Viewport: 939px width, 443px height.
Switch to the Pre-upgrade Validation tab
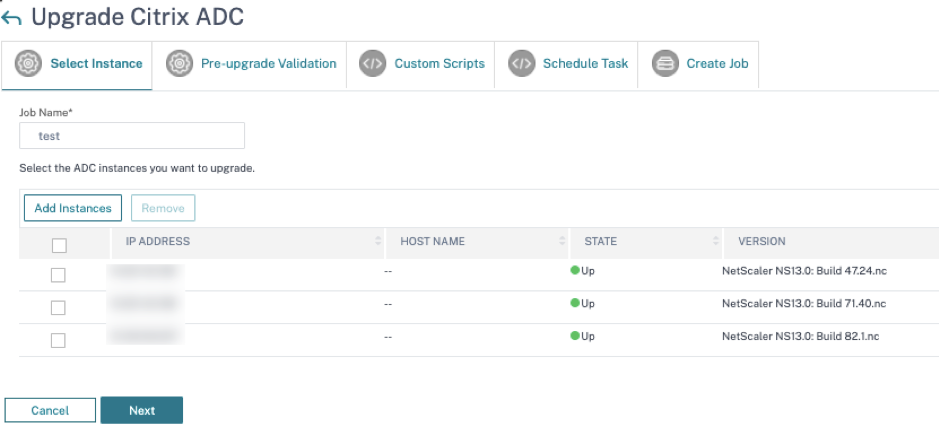pos(249,65)
